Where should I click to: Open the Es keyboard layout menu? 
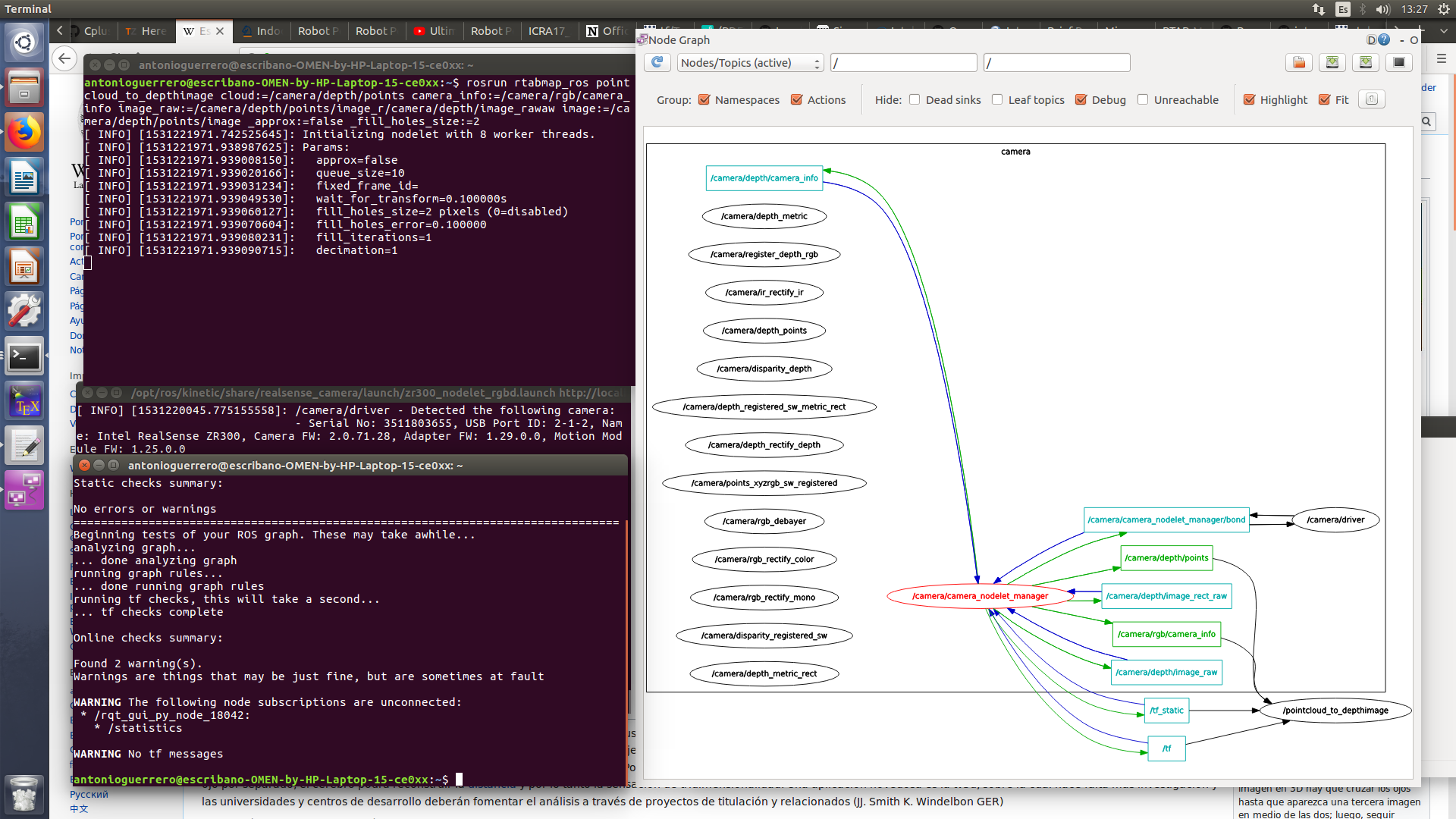pyautogui.click(x=1342, y=9)
